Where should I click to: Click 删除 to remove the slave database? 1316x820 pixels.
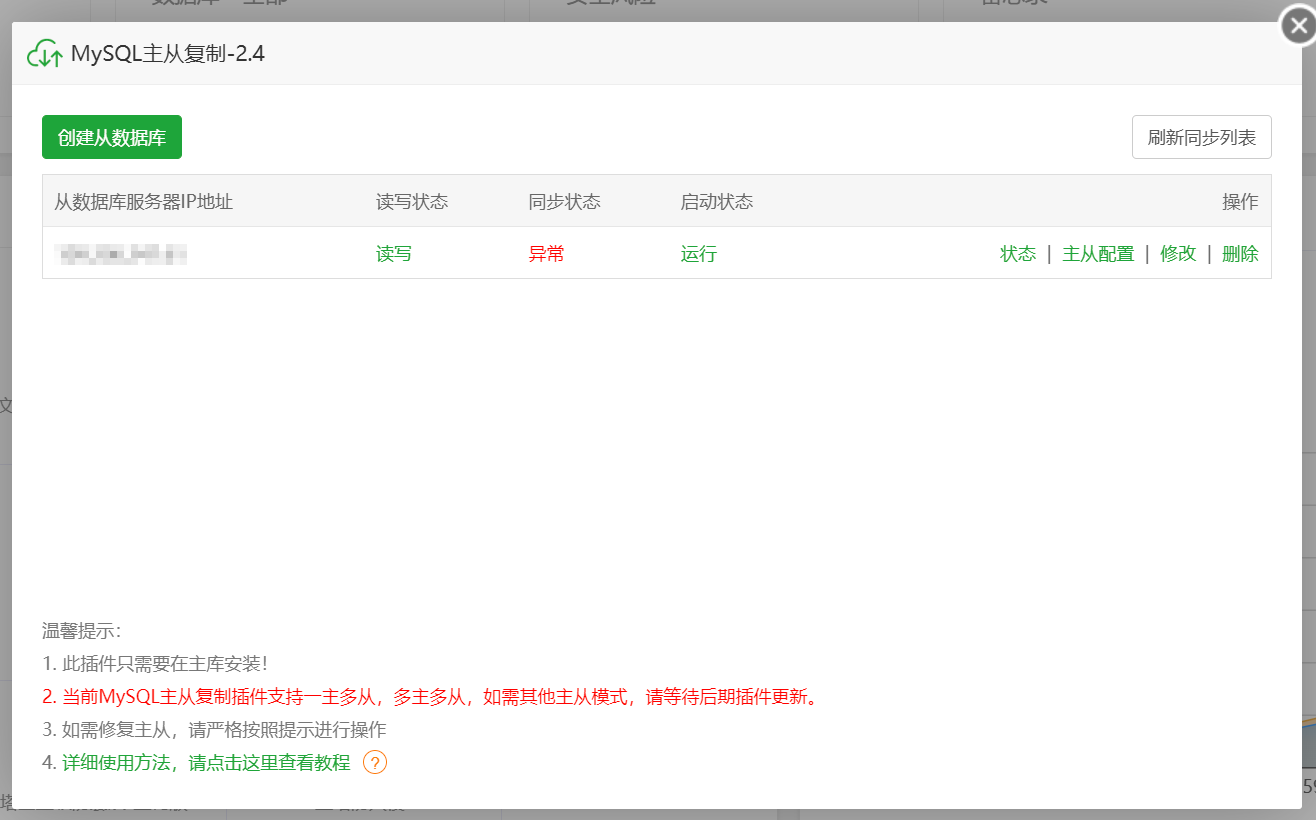[1239, 254]
